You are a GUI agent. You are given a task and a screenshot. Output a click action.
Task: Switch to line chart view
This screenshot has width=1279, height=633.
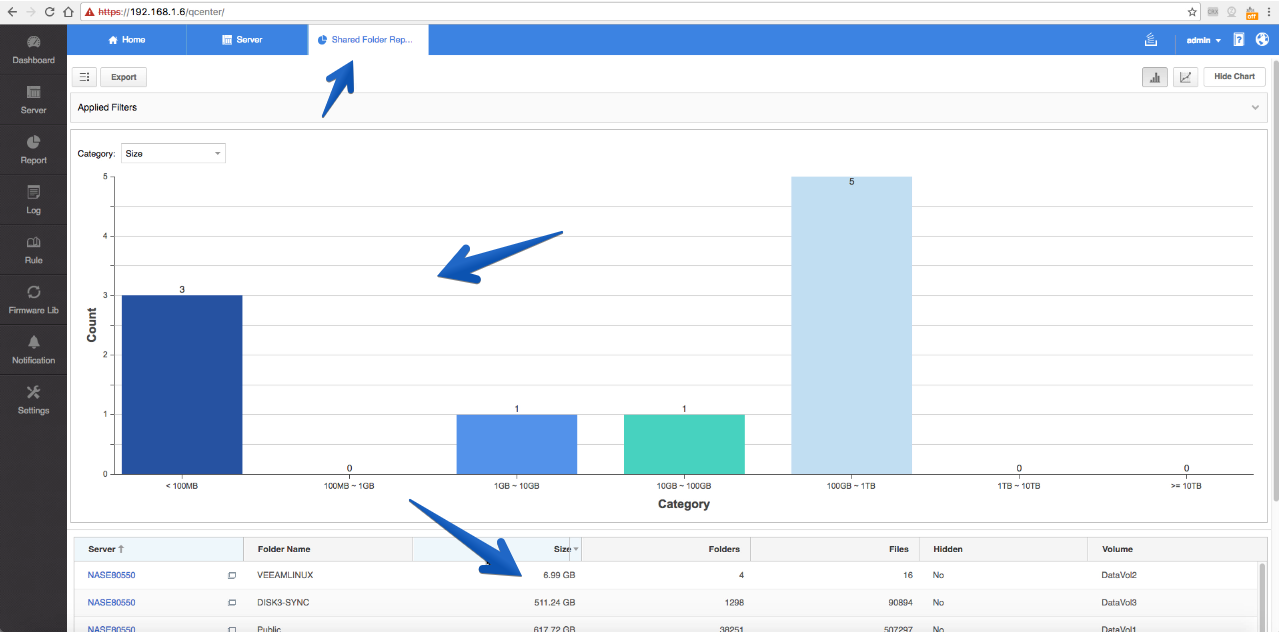pyautogui.click(x=1185, y=77)
